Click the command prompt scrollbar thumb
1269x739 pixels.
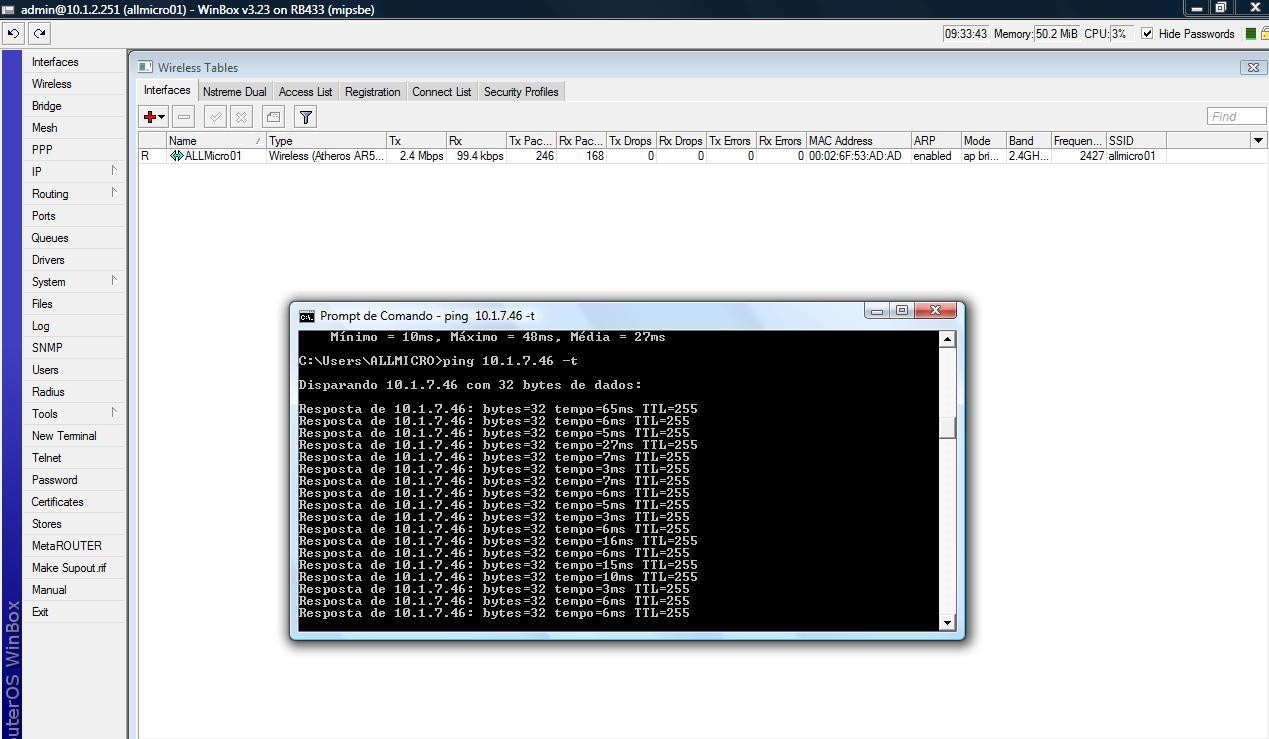(947, 428)
